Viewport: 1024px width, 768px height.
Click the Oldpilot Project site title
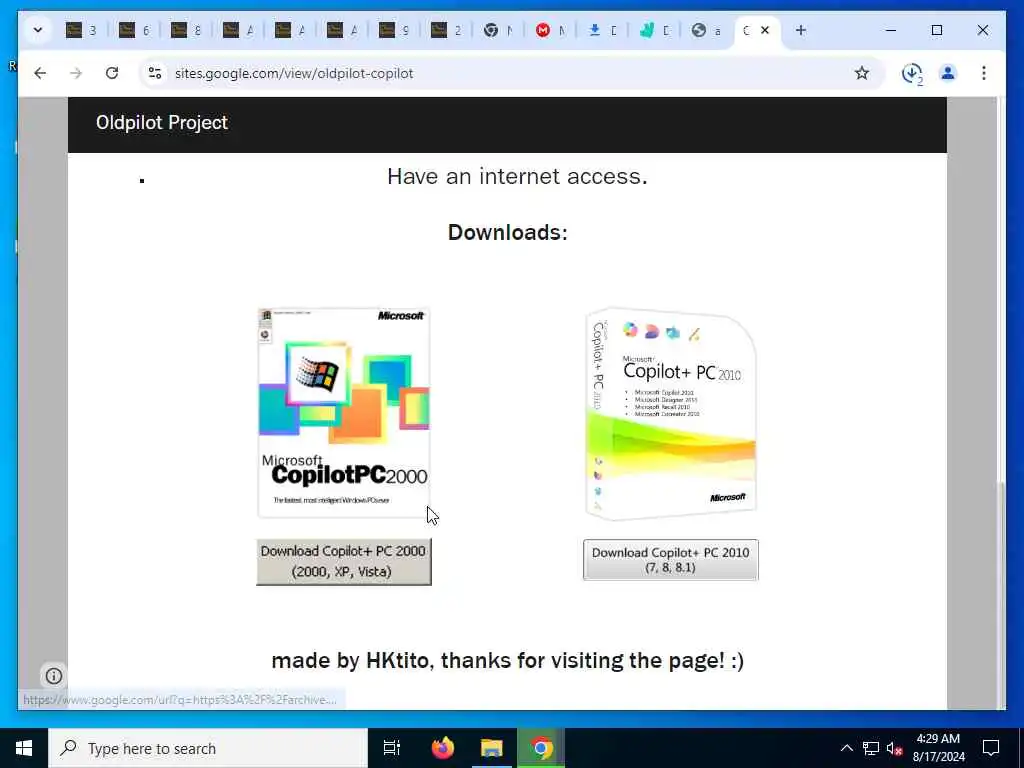[x=162, y=123]
